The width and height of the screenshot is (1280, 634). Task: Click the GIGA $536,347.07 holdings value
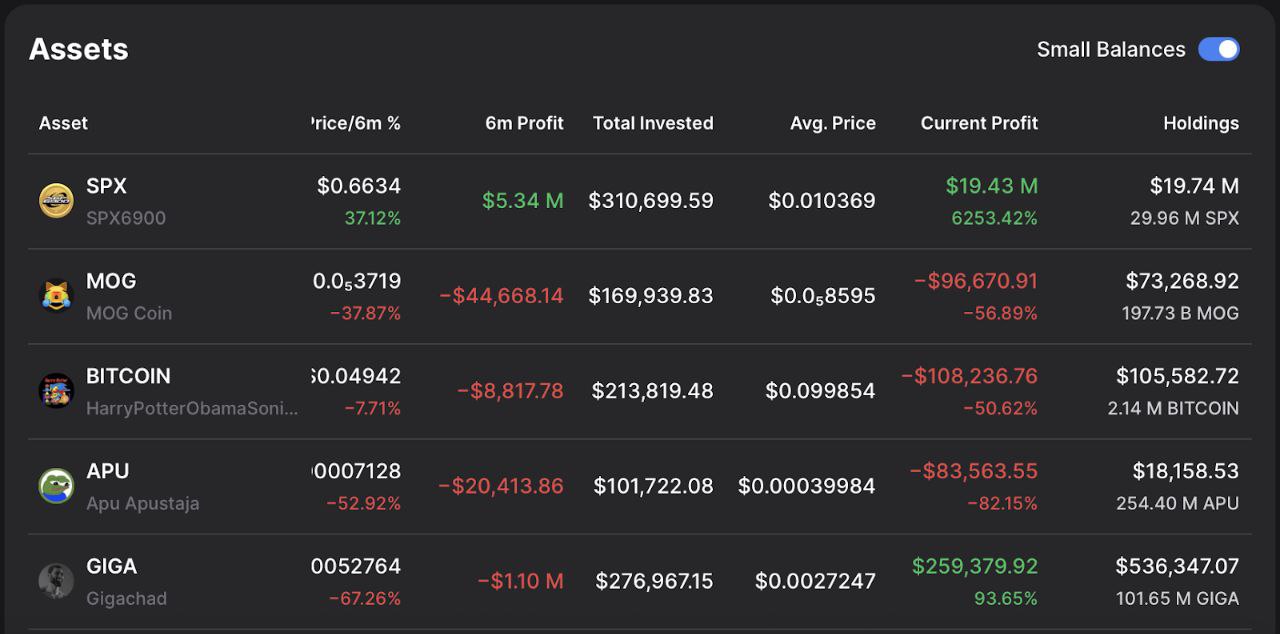[x=1176, y=566]
